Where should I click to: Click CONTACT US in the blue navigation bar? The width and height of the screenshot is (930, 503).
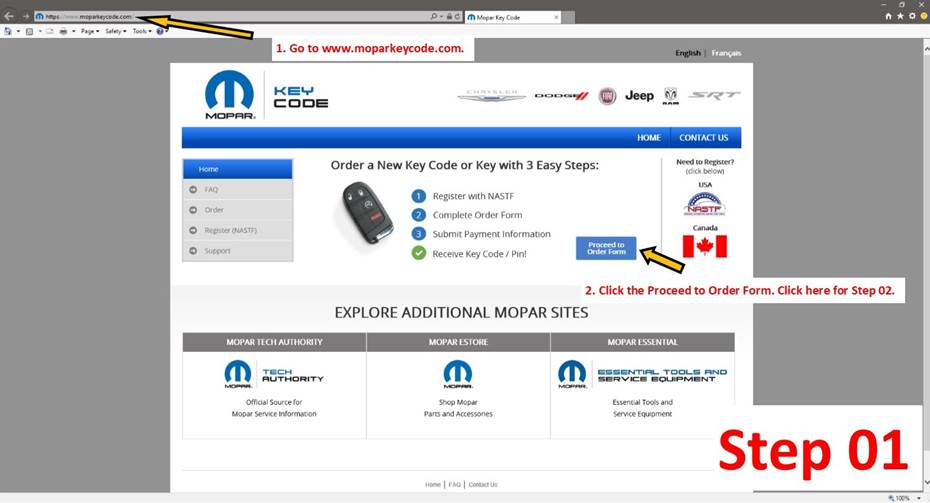[703, 138]
